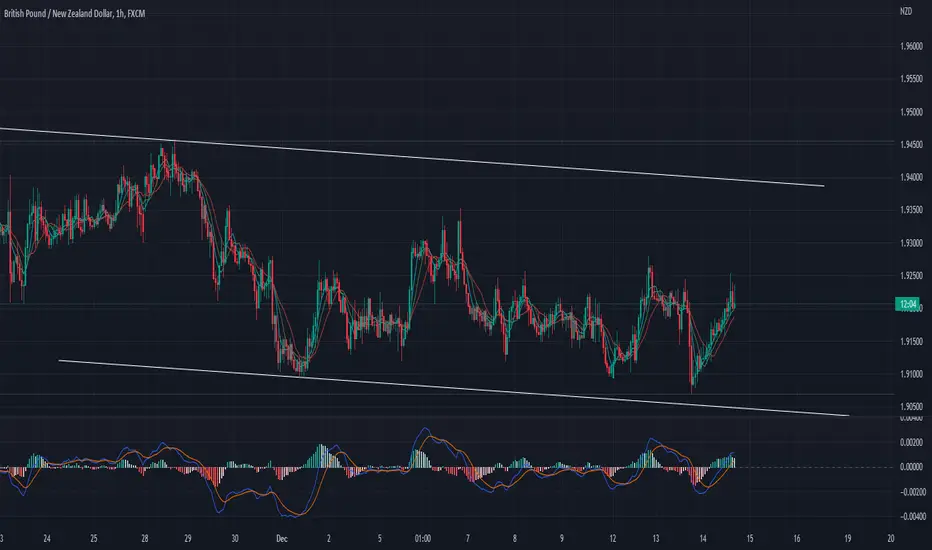Click the 1.95500 price axis label
The height and width of the screenshot is (550, 932).
[911, 78]
